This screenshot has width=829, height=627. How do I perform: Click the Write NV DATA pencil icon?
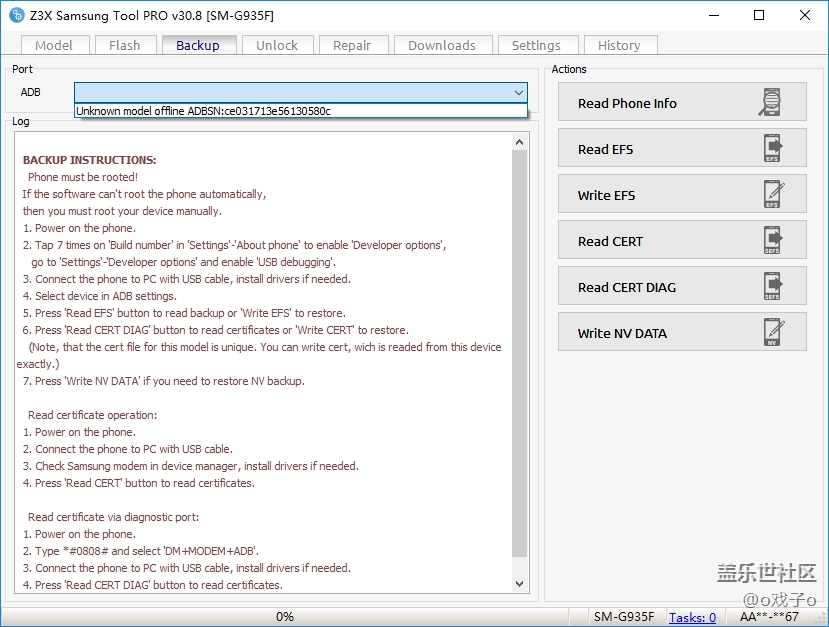point(772,333)
